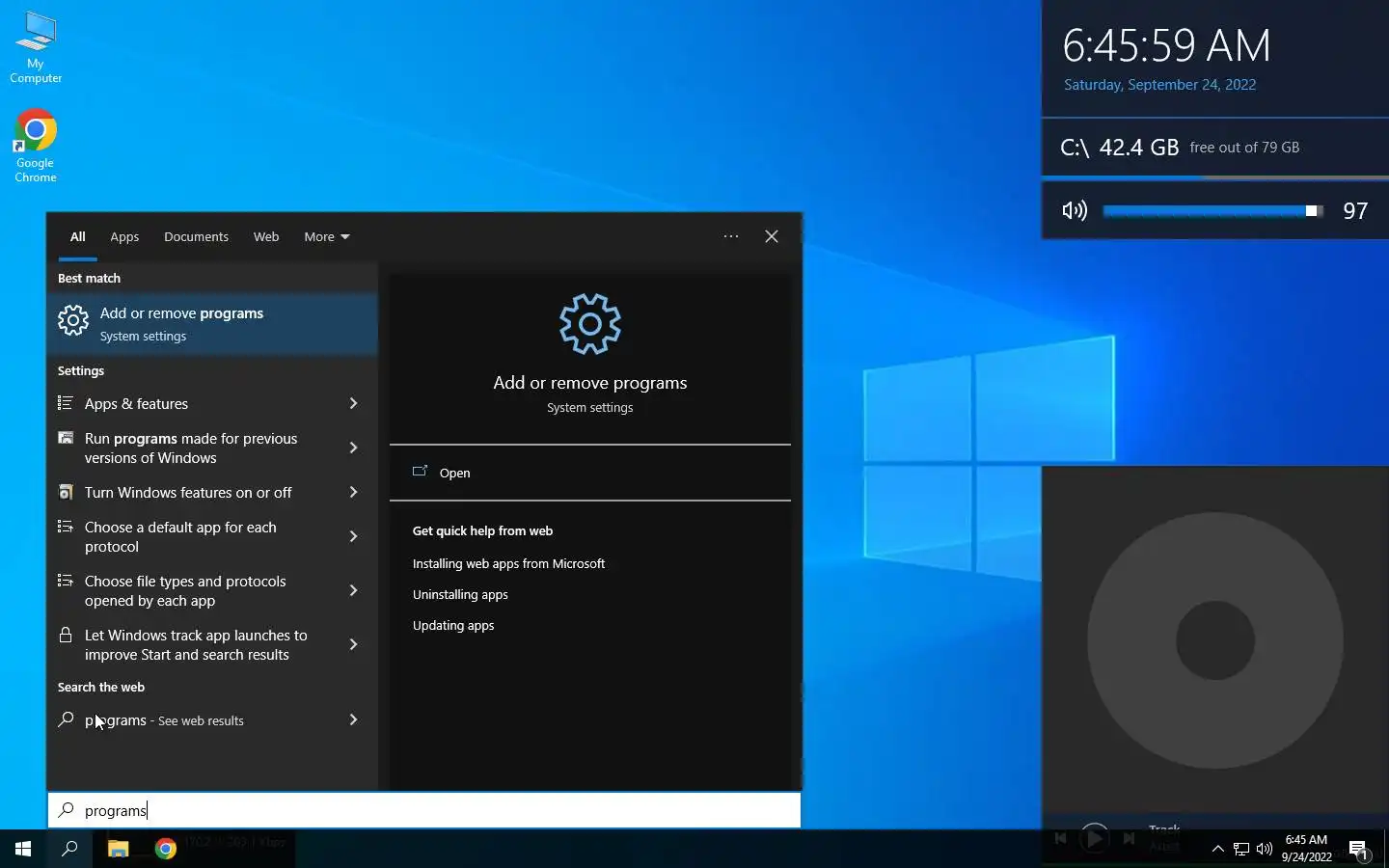Expand Let Windows track app launches chevron
This screenshot has width=1389, height=868.
[x=353, y=644]
